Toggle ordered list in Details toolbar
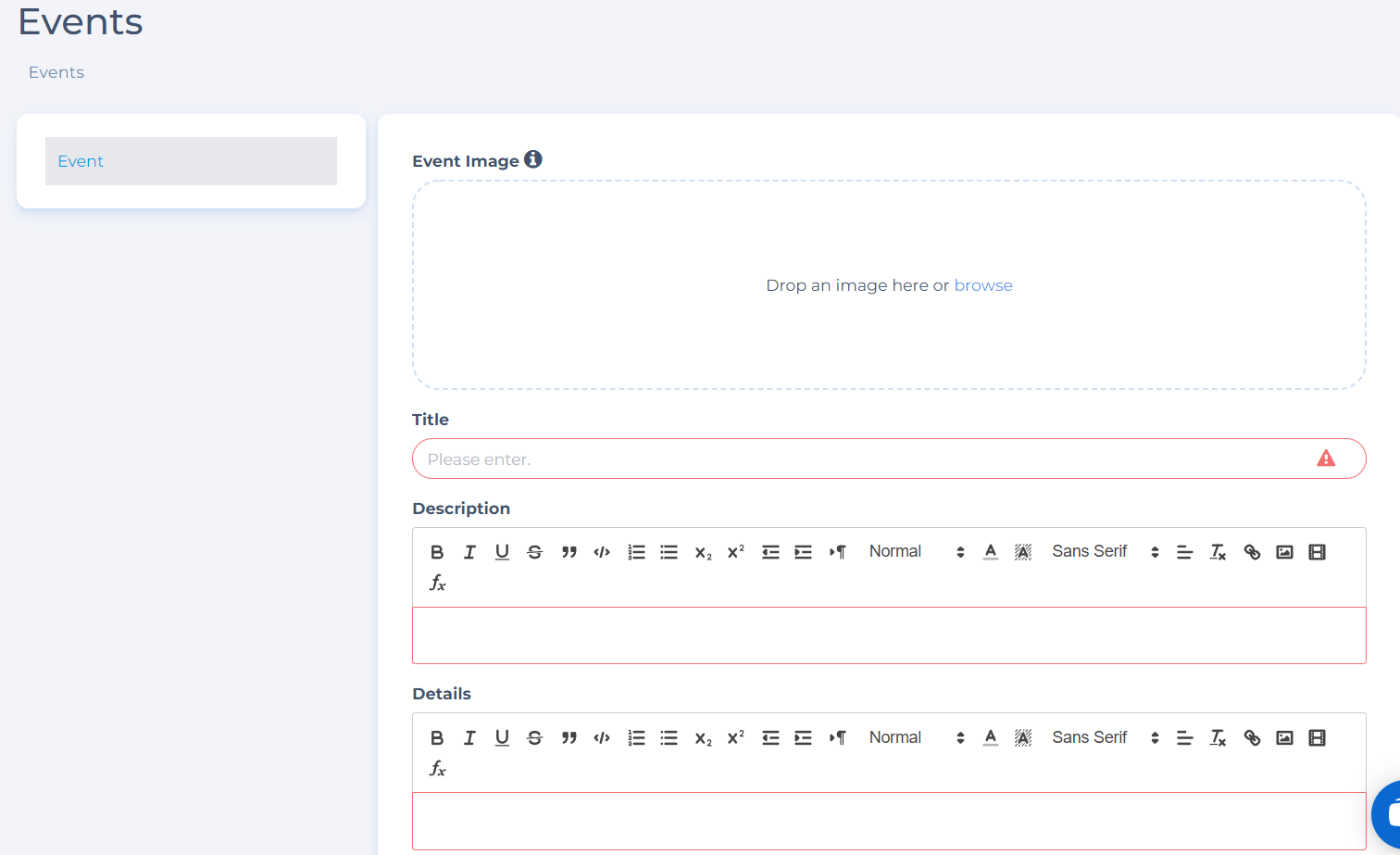This screenshot has height=855, width=1400. (x=636, y=737)
